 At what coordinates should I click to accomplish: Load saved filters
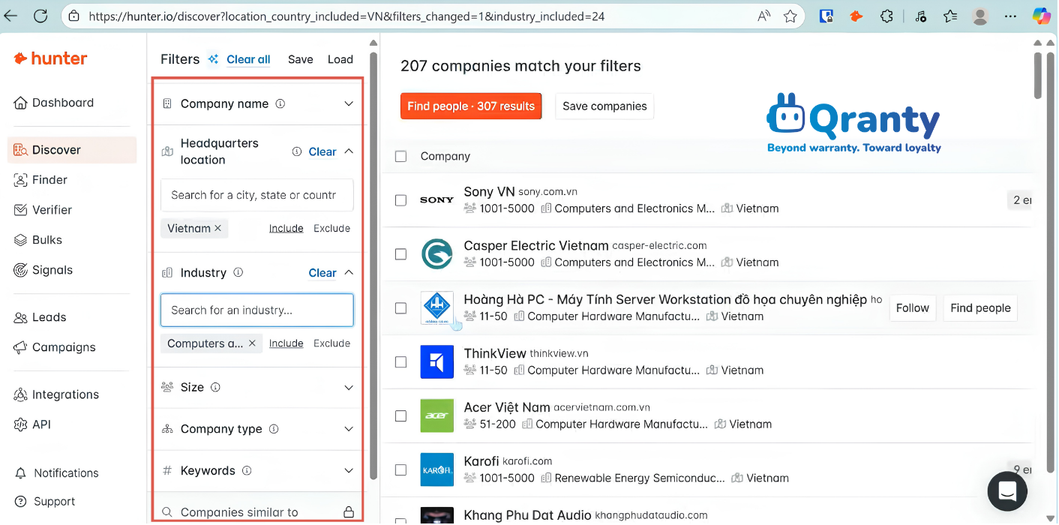(x=340, y=59)
